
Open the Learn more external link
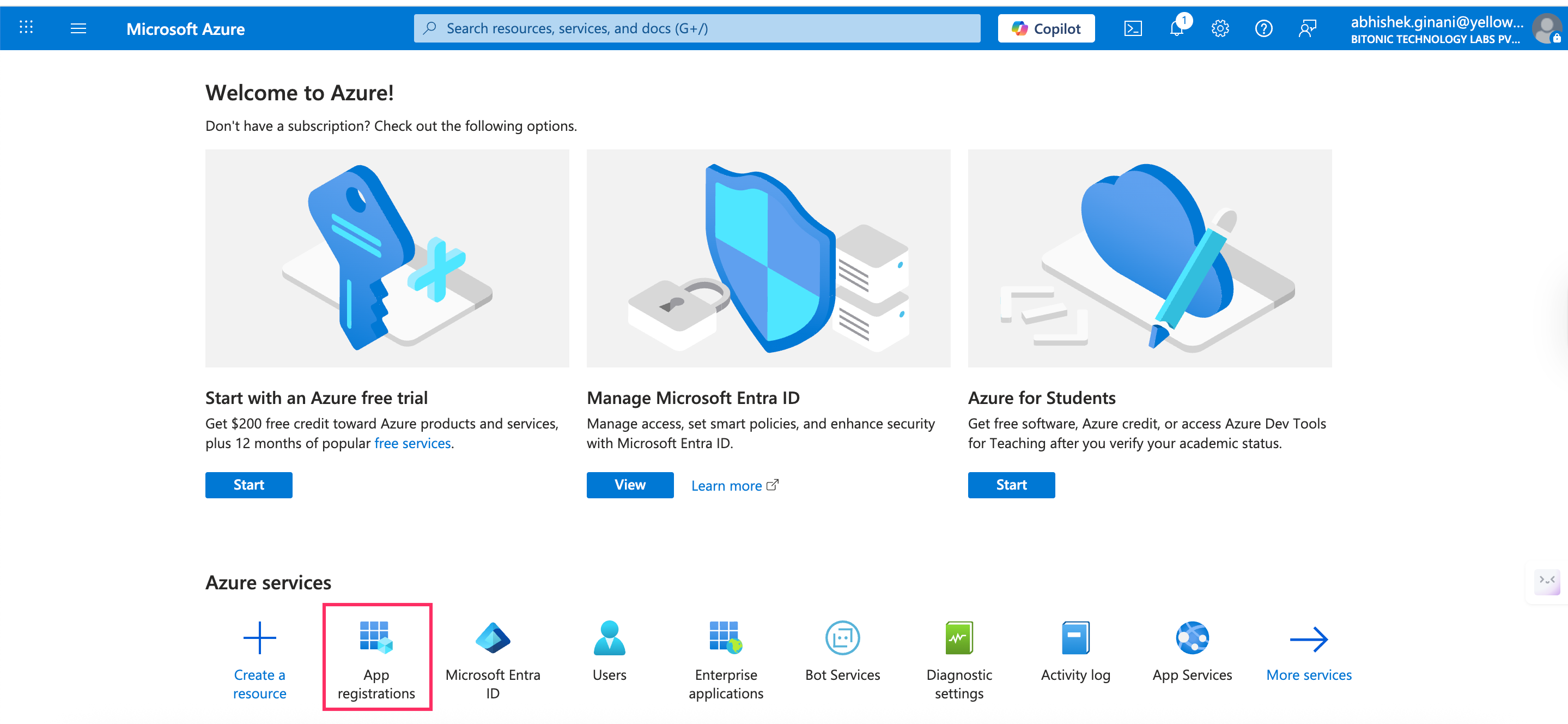[x=735, y=486]
